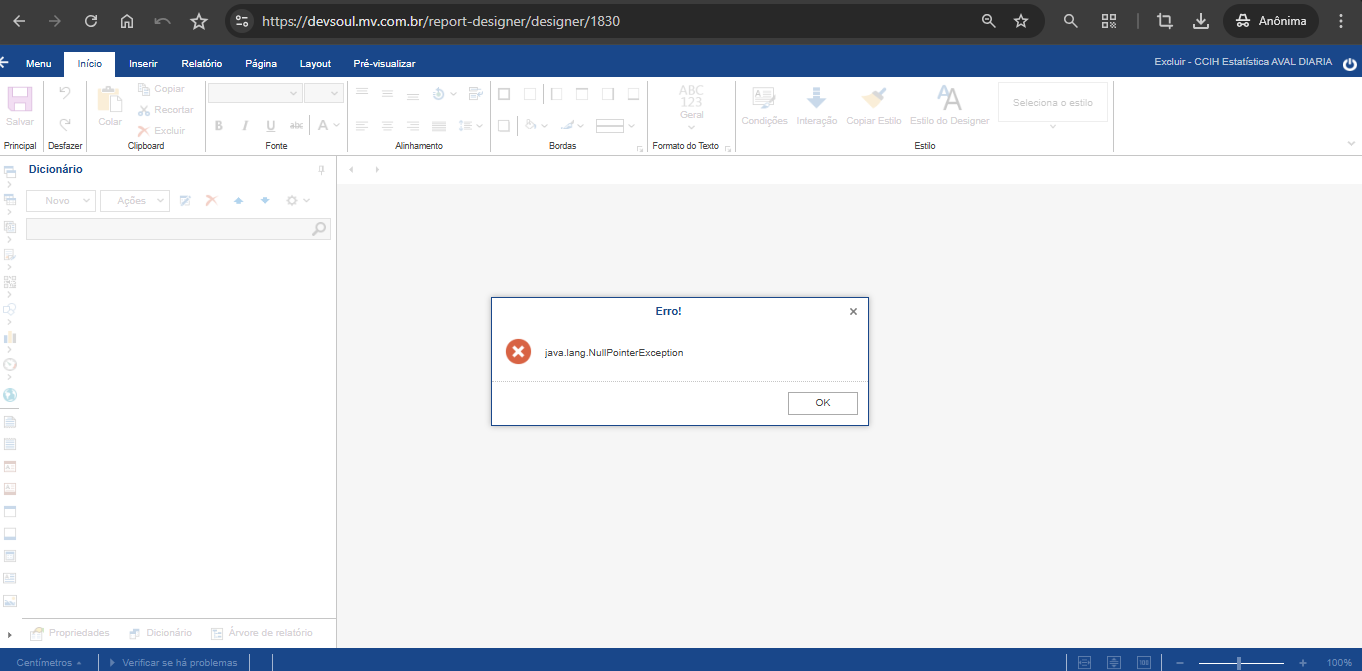Screen dimensions: 1362x671
Task: Open the Condições icon
Action: point(764,98)
